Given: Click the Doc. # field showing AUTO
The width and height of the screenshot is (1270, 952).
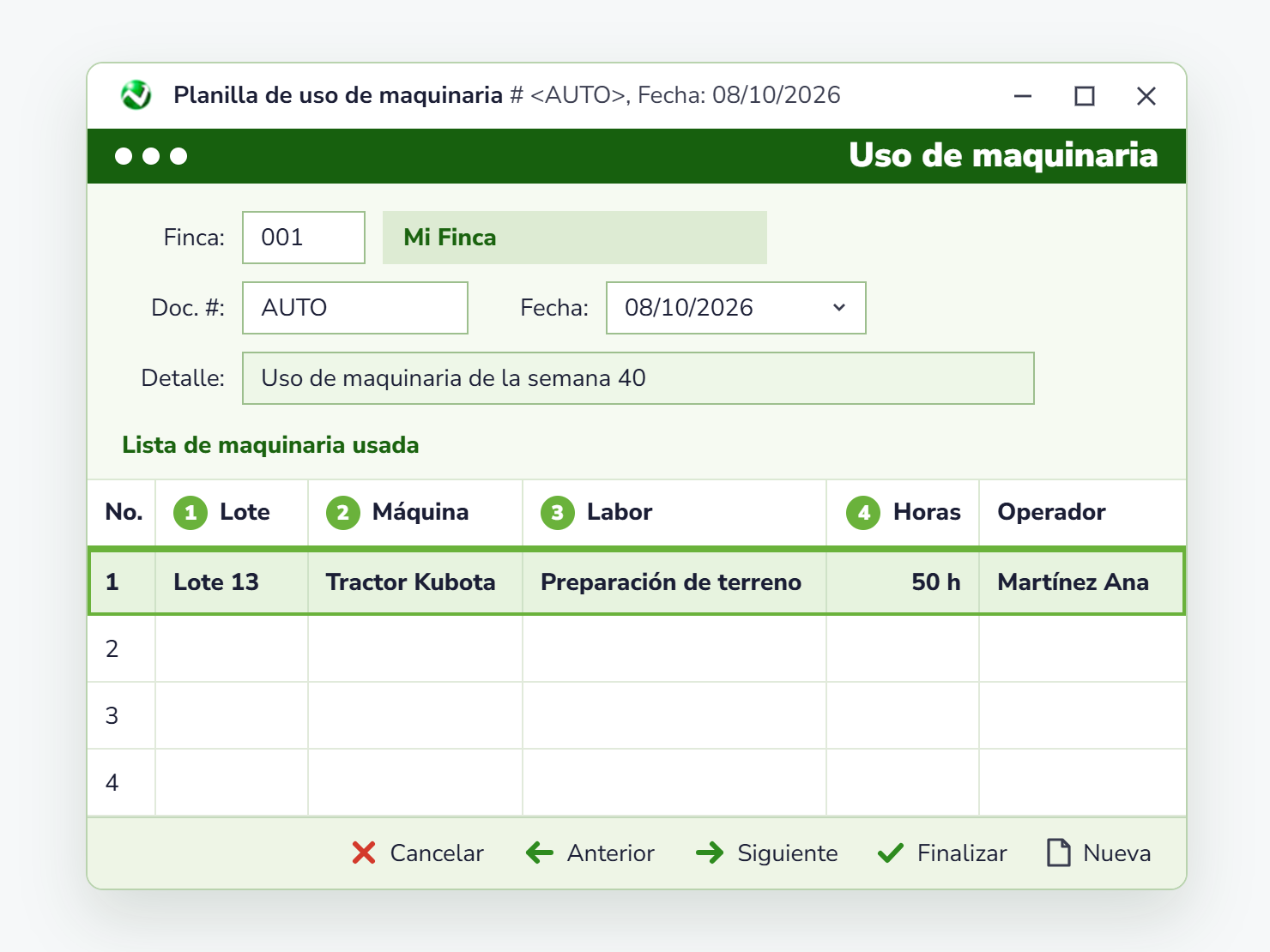Looking at the screenshot, I should [x=355, y=308].
